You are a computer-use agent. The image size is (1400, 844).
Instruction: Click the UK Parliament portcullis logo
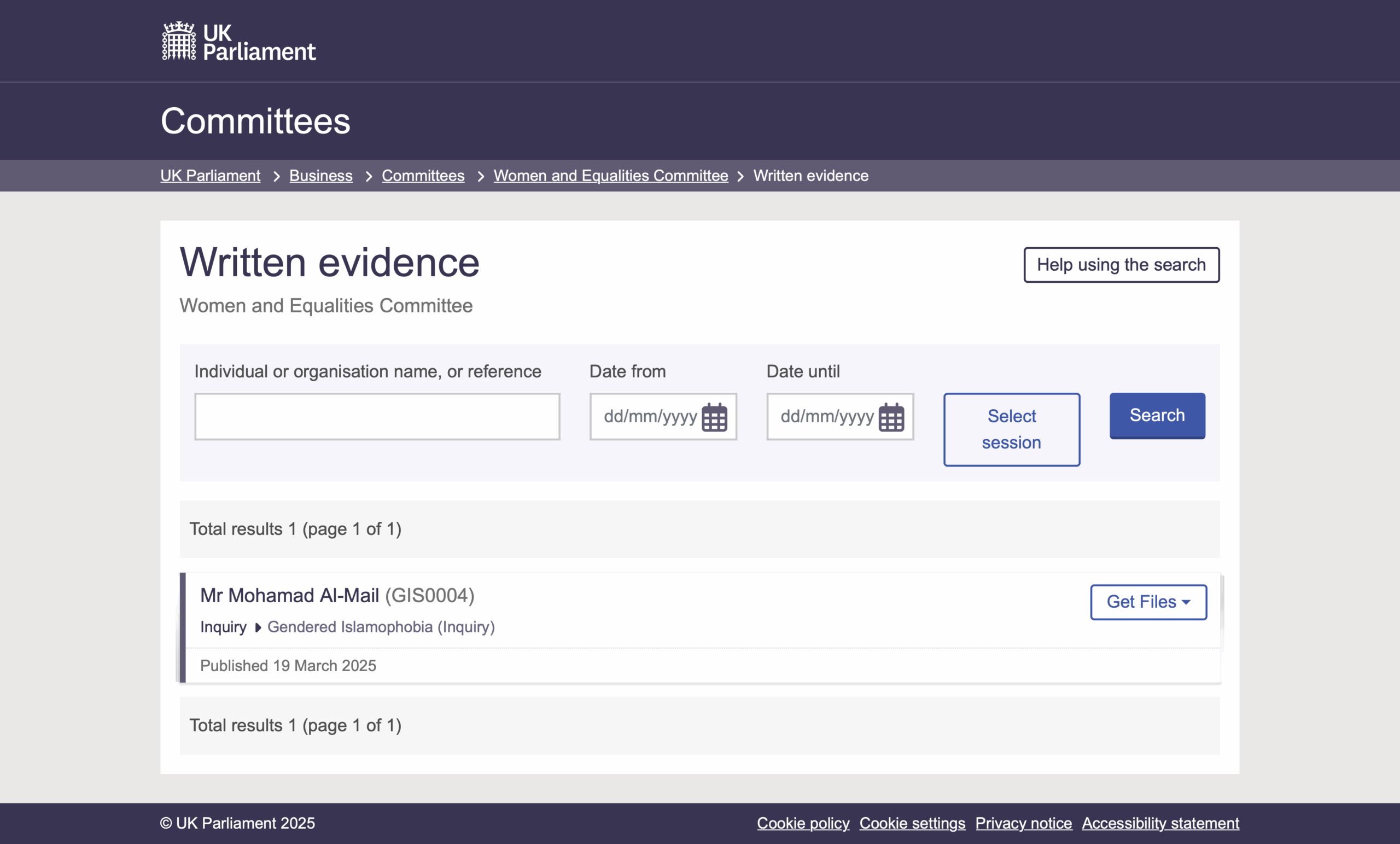coord(238,41)
